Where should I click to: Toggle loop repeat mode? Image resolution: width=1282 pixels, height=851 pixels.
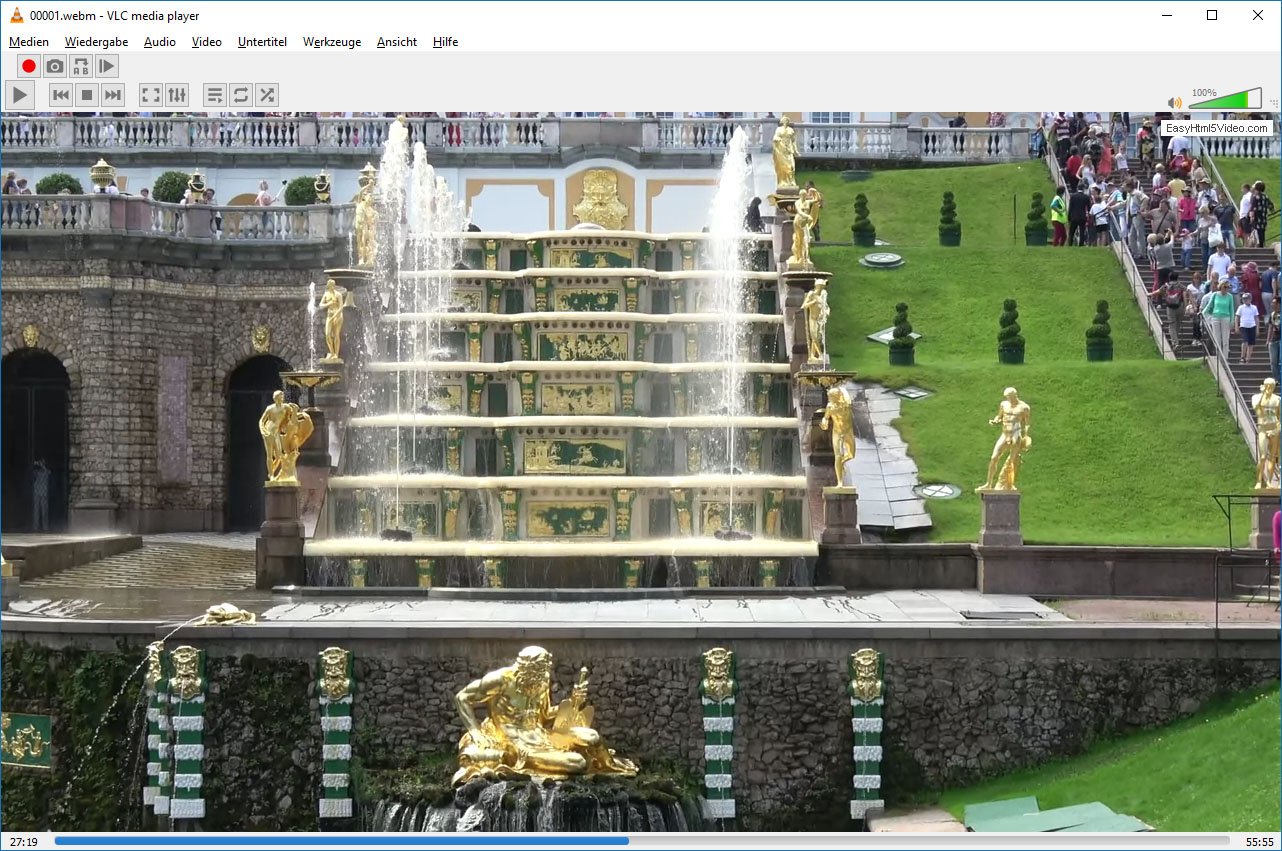click(241, 95)
